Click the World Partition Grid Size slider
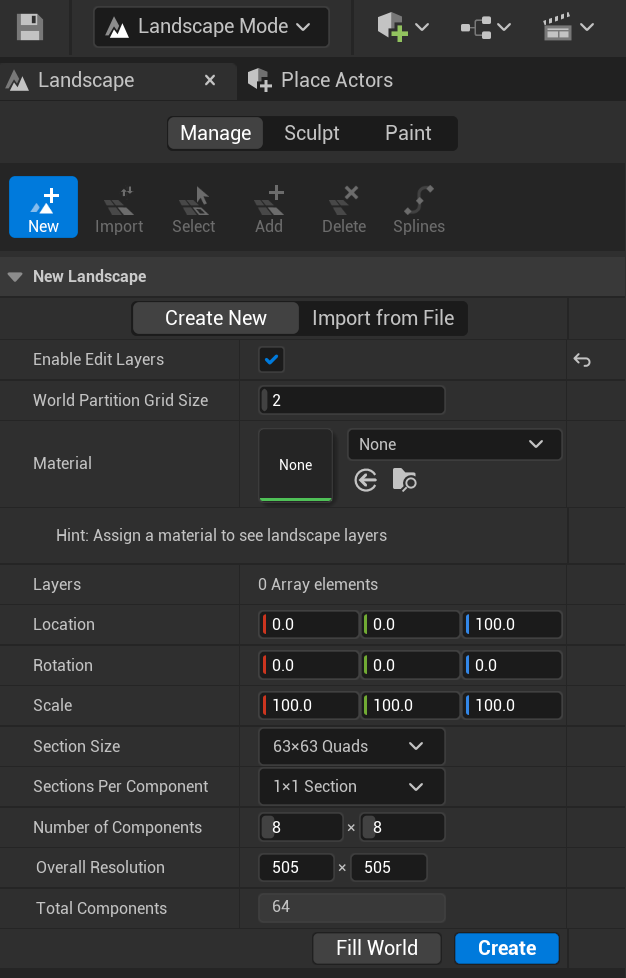Image resolution: width=626 pixels, height=978 pixels. [352, 400]
